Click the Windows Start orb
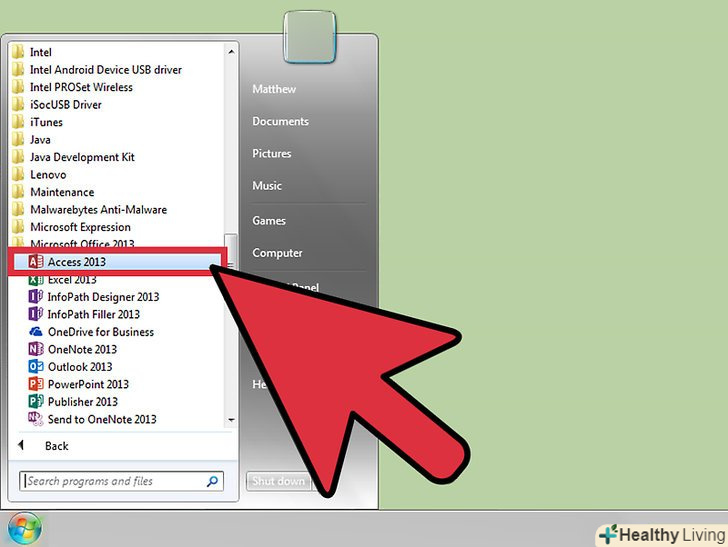728x547 pixels. coord(25,529)
